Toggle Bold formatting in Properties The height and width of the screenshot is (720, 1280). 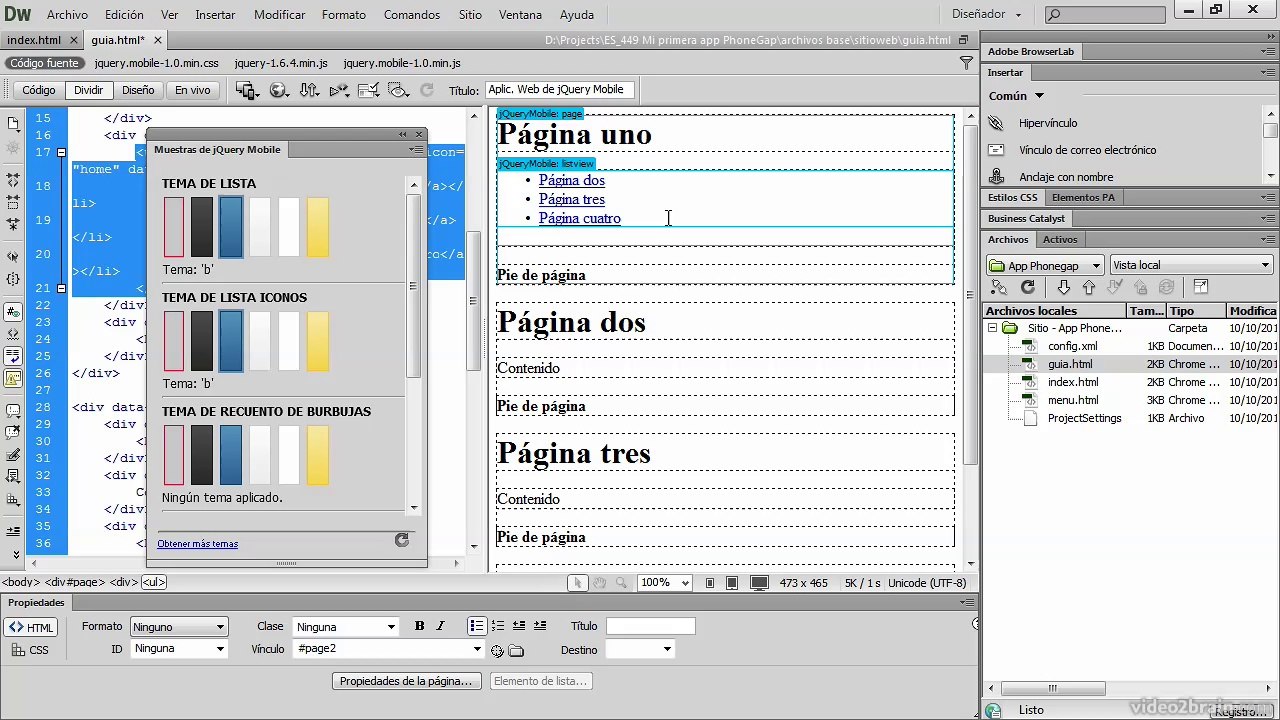click(x=419, y=626)
